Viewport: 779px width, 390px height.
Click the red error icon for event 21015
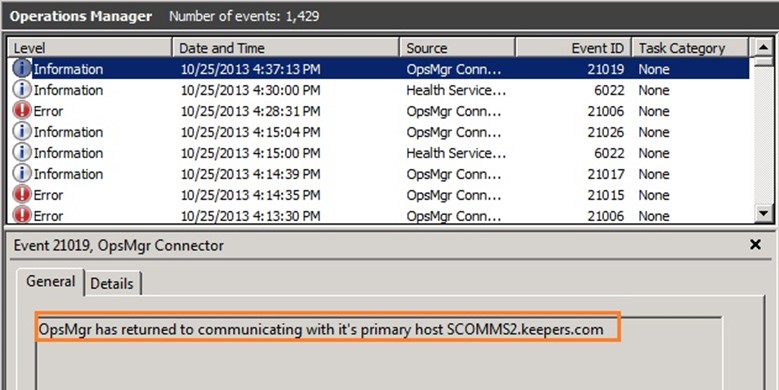pyautogui.click(x=21, y=195)
